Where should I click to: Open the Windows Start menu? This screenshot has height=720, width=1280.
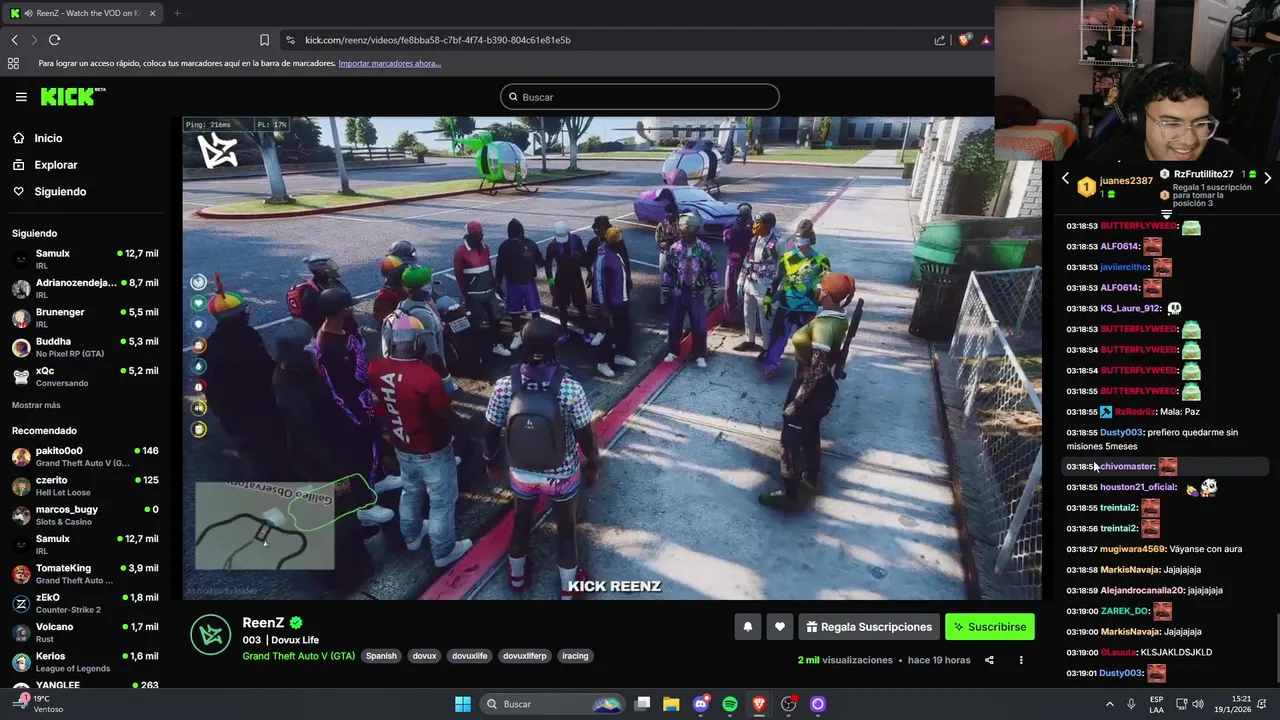pos(463,704)
